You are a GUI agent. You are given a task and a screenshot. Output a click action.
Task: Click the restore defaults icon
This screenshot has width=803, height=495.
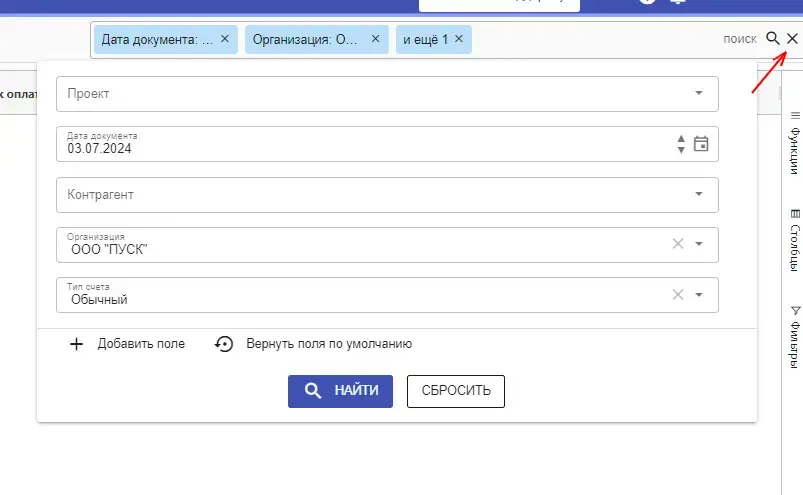pyautogui.click(x=224, y=344)
